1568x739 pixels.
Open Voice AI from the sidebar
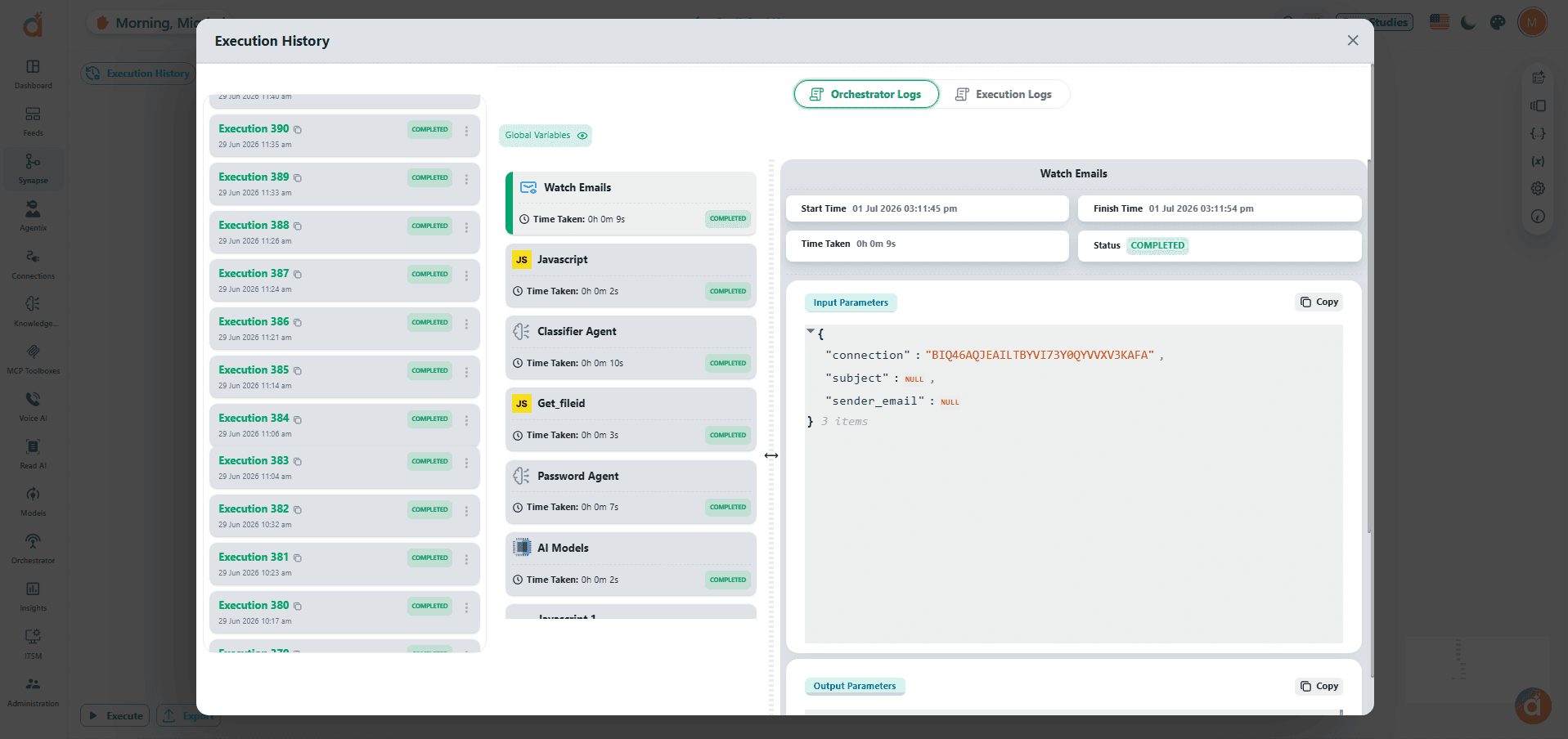point(33,406)
